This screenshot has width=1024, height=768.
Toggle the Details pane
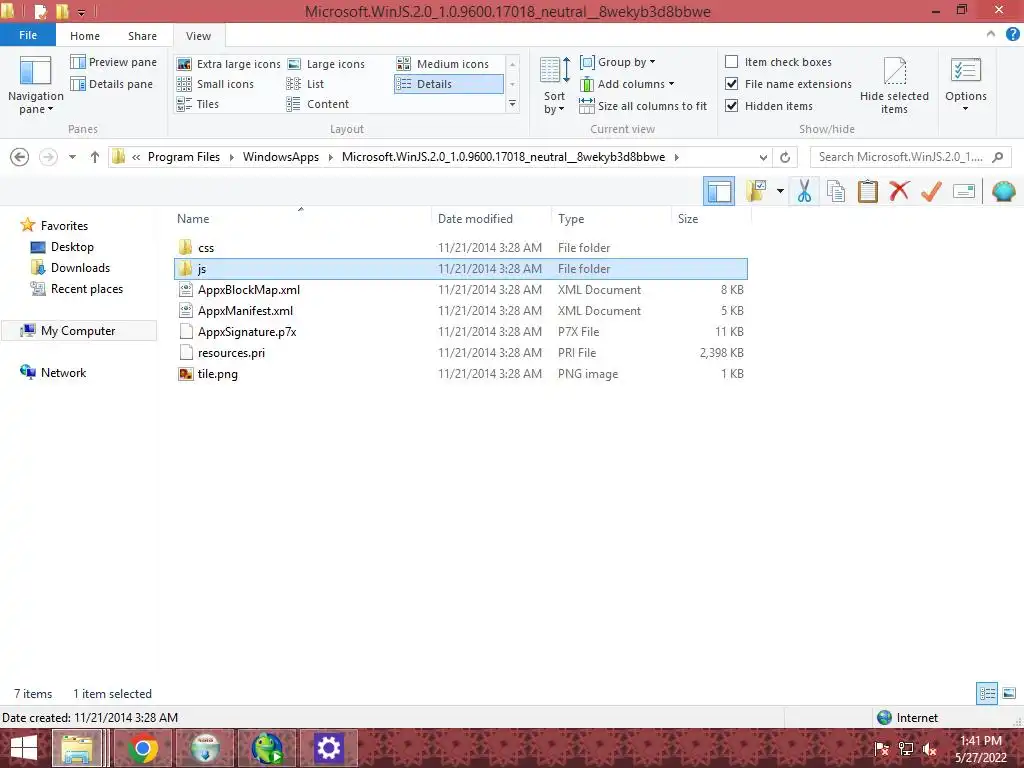[x=112, y=84]
